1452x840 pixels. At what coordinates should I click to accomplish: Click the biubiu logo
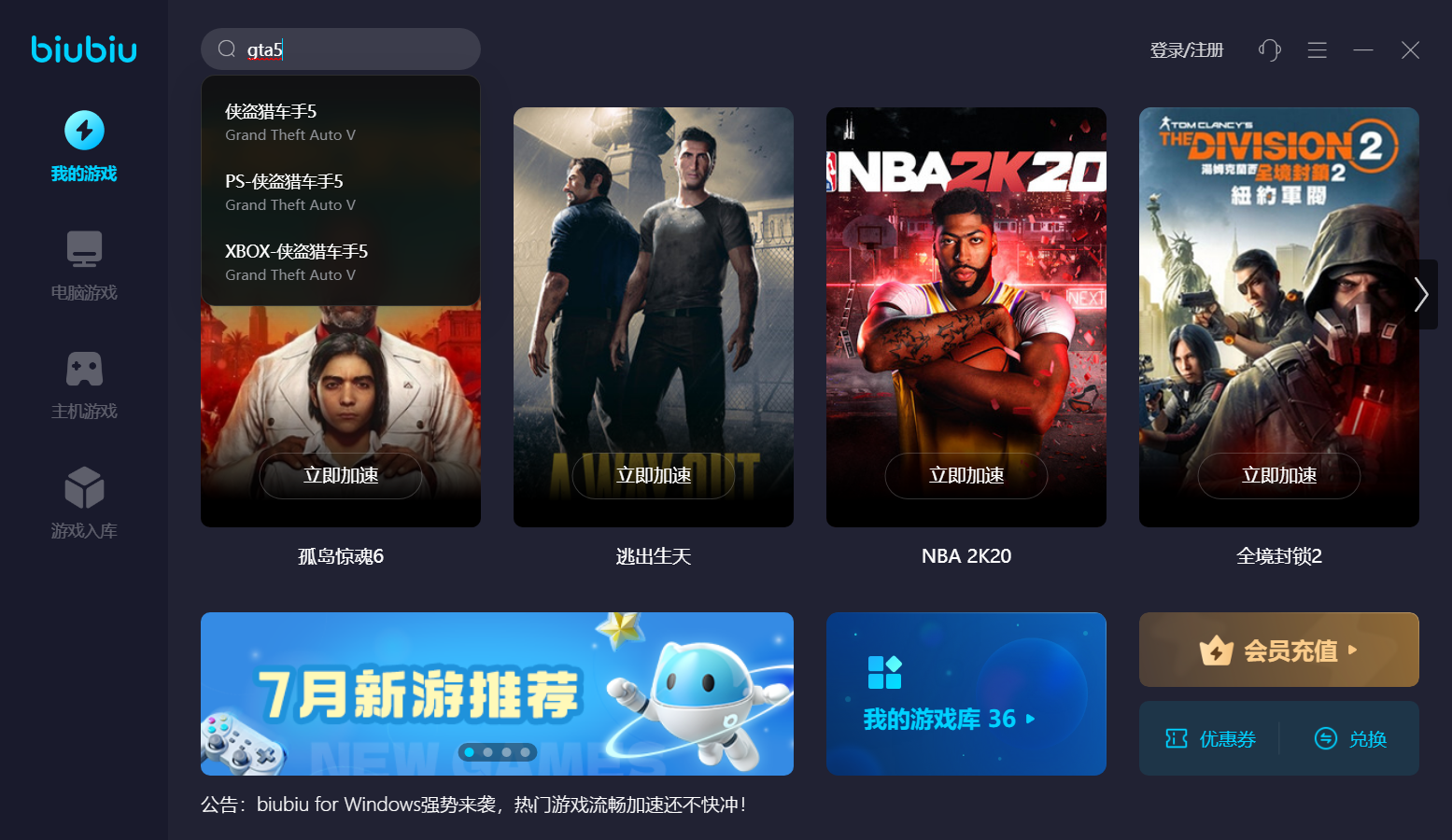click(84, 49)
